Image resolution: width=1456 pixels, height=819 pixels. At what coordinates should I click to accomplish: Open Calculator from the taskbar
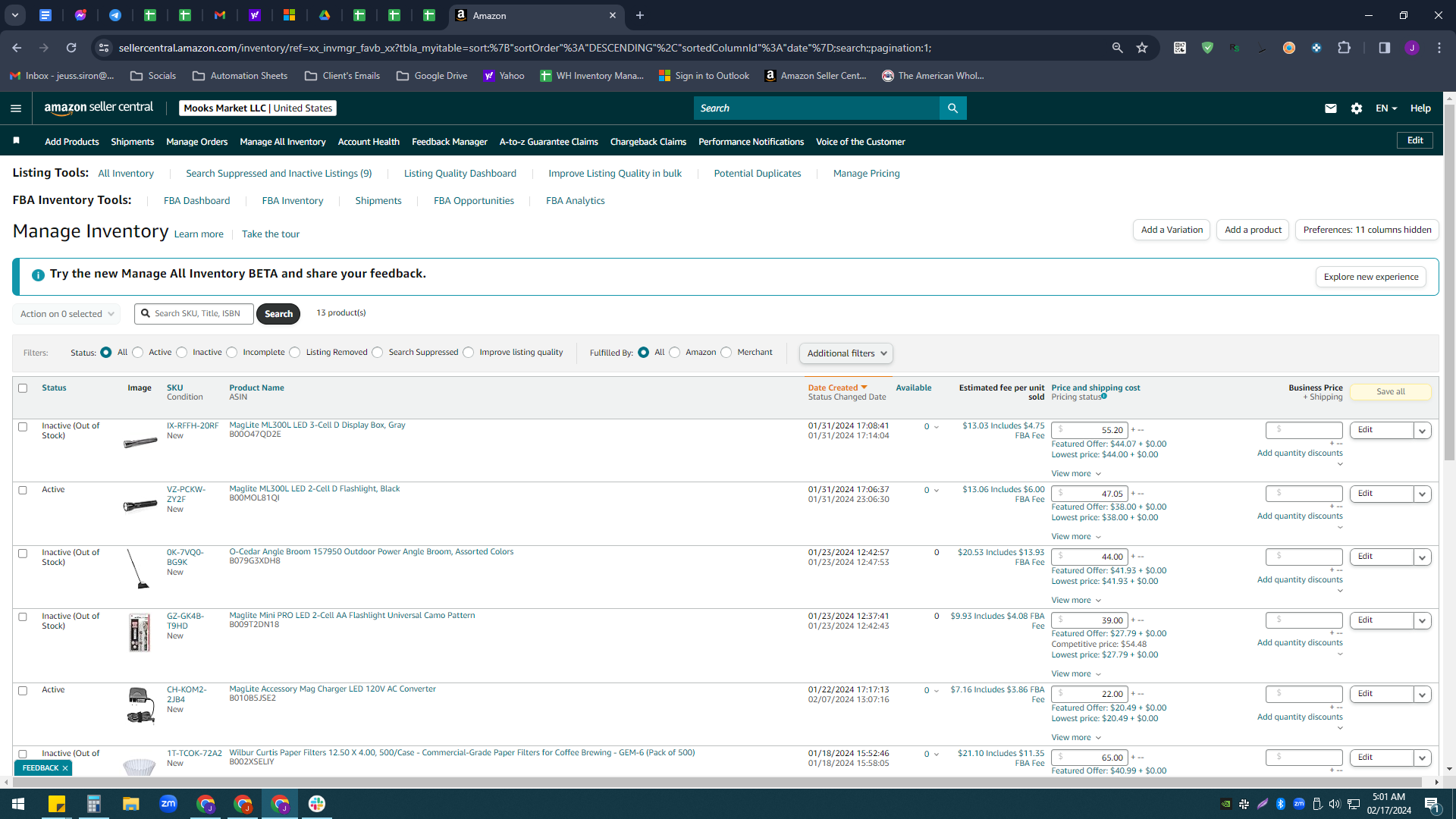click(94, 804)
